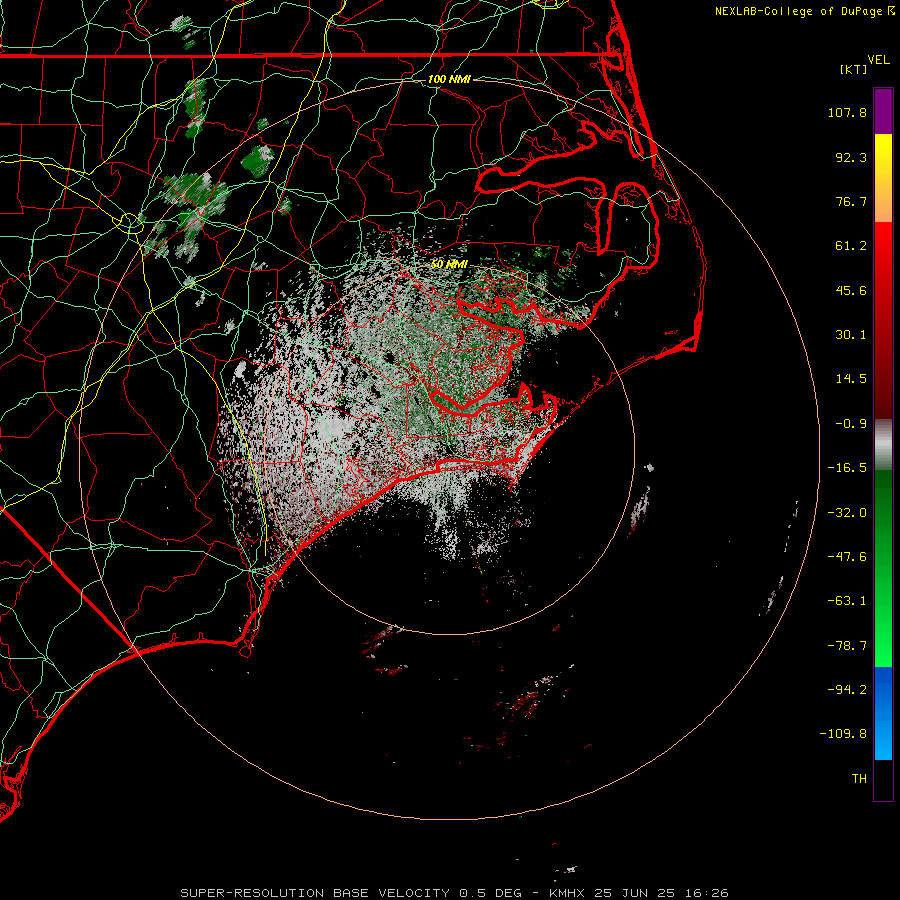Screen dimensions: 900x900
Task: Click the 50 NMI range ring label
Action: click(x=449, y=264)
